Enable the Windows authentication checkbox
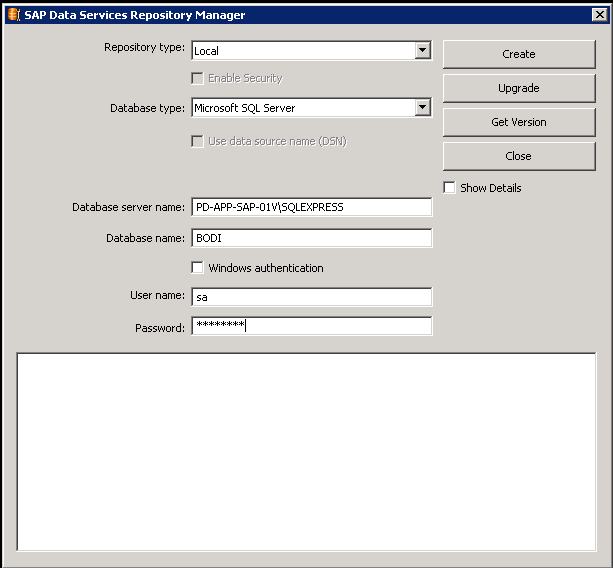The image size is (613, 568). point(197,268)
